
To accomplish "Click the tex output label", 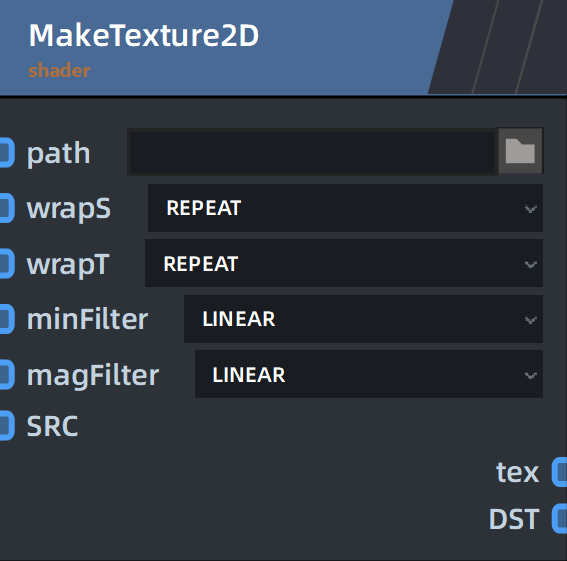I will pos(517,472).
